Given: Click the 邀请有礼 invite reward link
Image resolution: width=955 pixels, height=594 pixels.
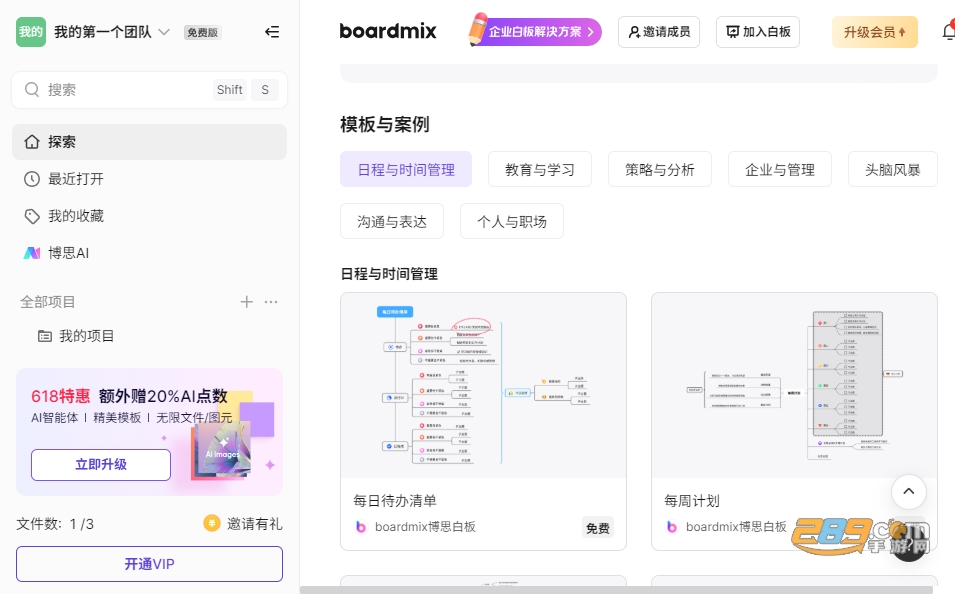Looking at the screenshot, I should point(255,524).
